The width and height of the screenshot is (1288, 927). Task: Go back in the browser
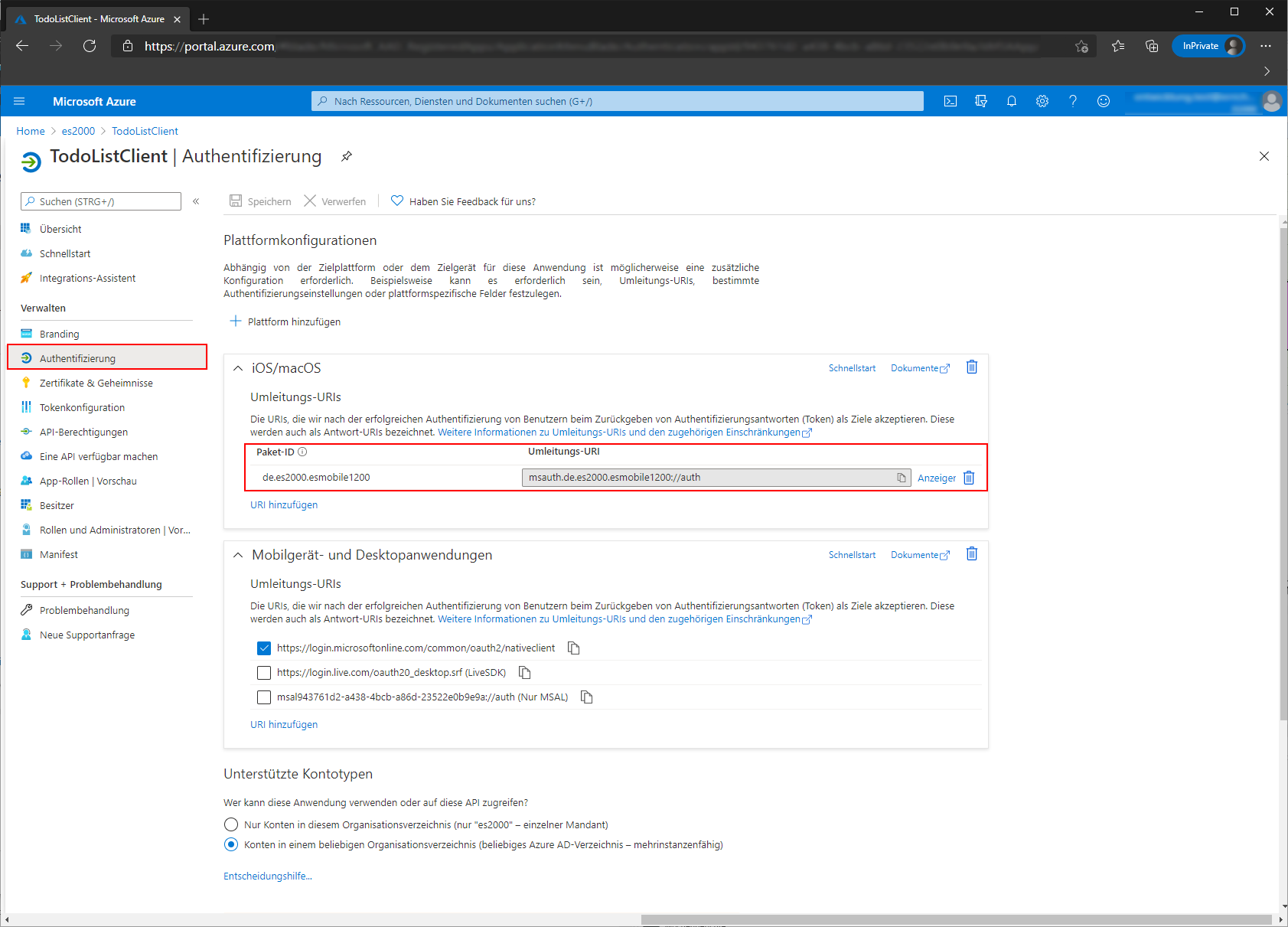[x=22, y=46]
